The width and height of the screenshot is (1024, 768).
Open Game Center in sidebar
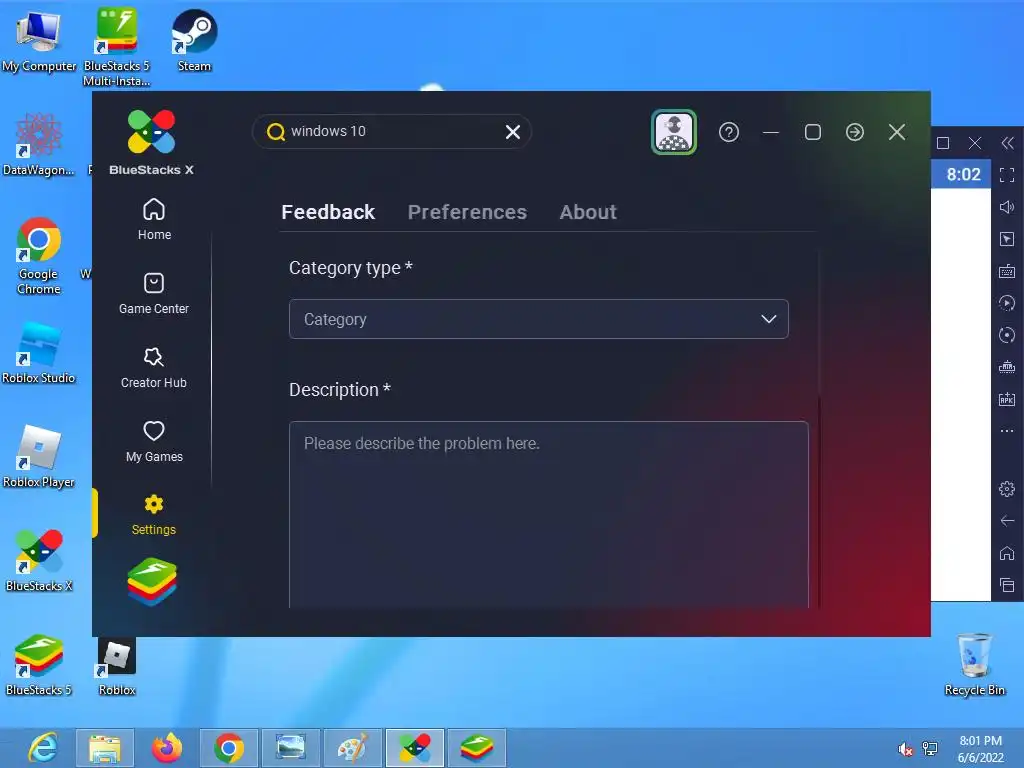pyautogui.click(x=153, y=294)
